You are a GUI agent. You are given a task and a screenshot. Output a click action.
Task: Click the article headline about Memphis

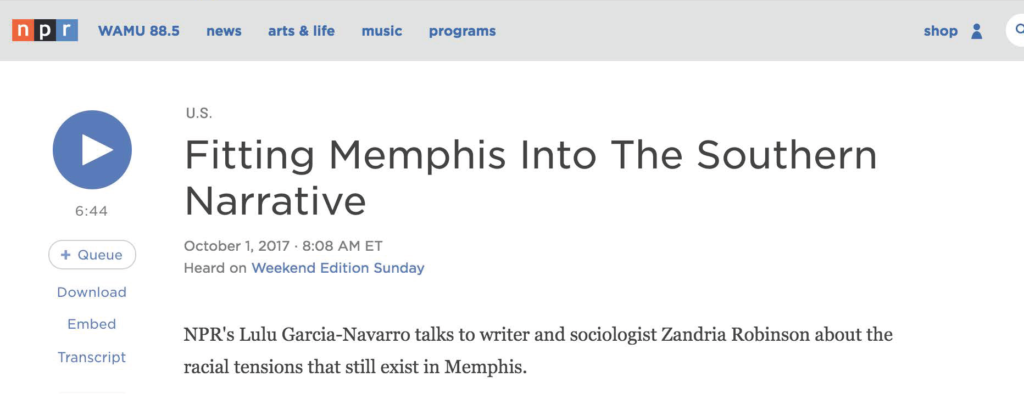pyautogui.click(x=530, y=178)
